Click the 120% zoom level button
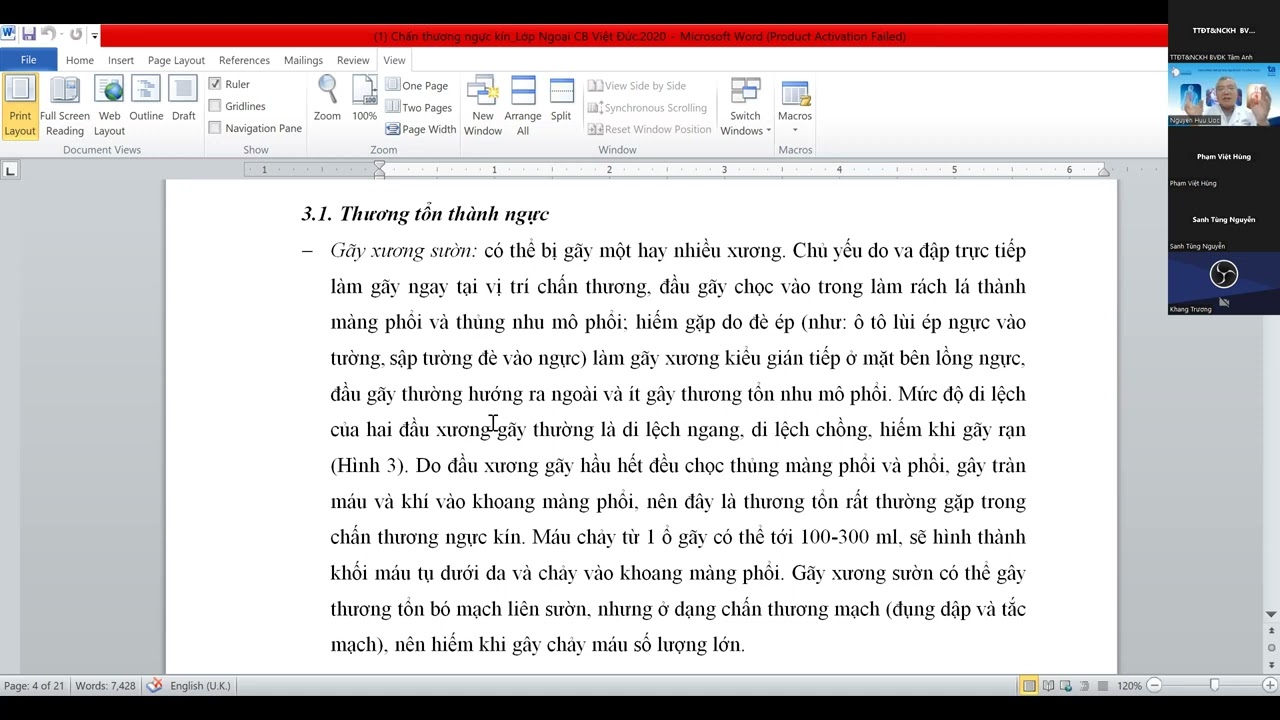 [x=1129, y=686]
